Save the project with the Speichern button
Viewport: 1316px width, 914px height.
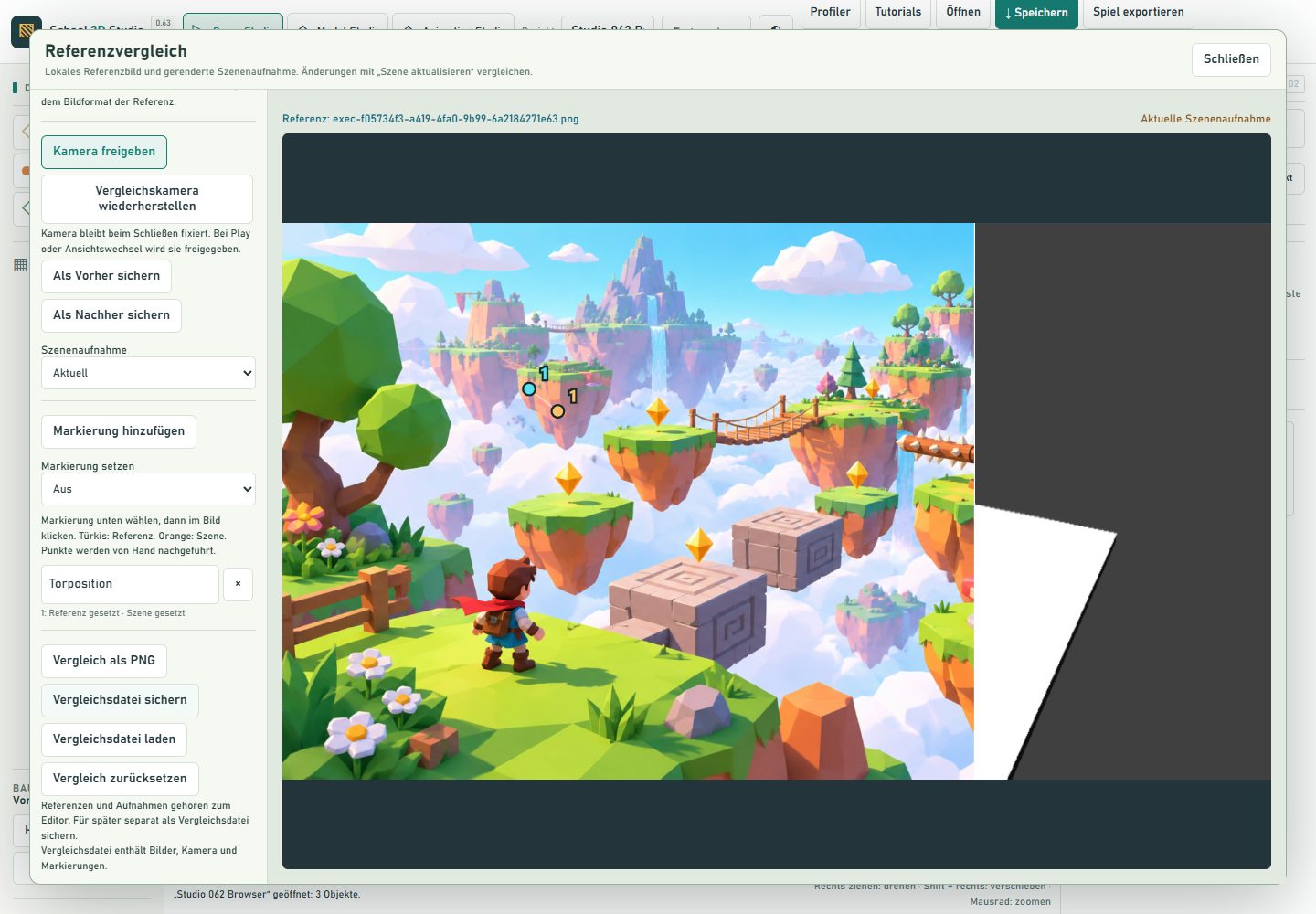point(1036,13)
